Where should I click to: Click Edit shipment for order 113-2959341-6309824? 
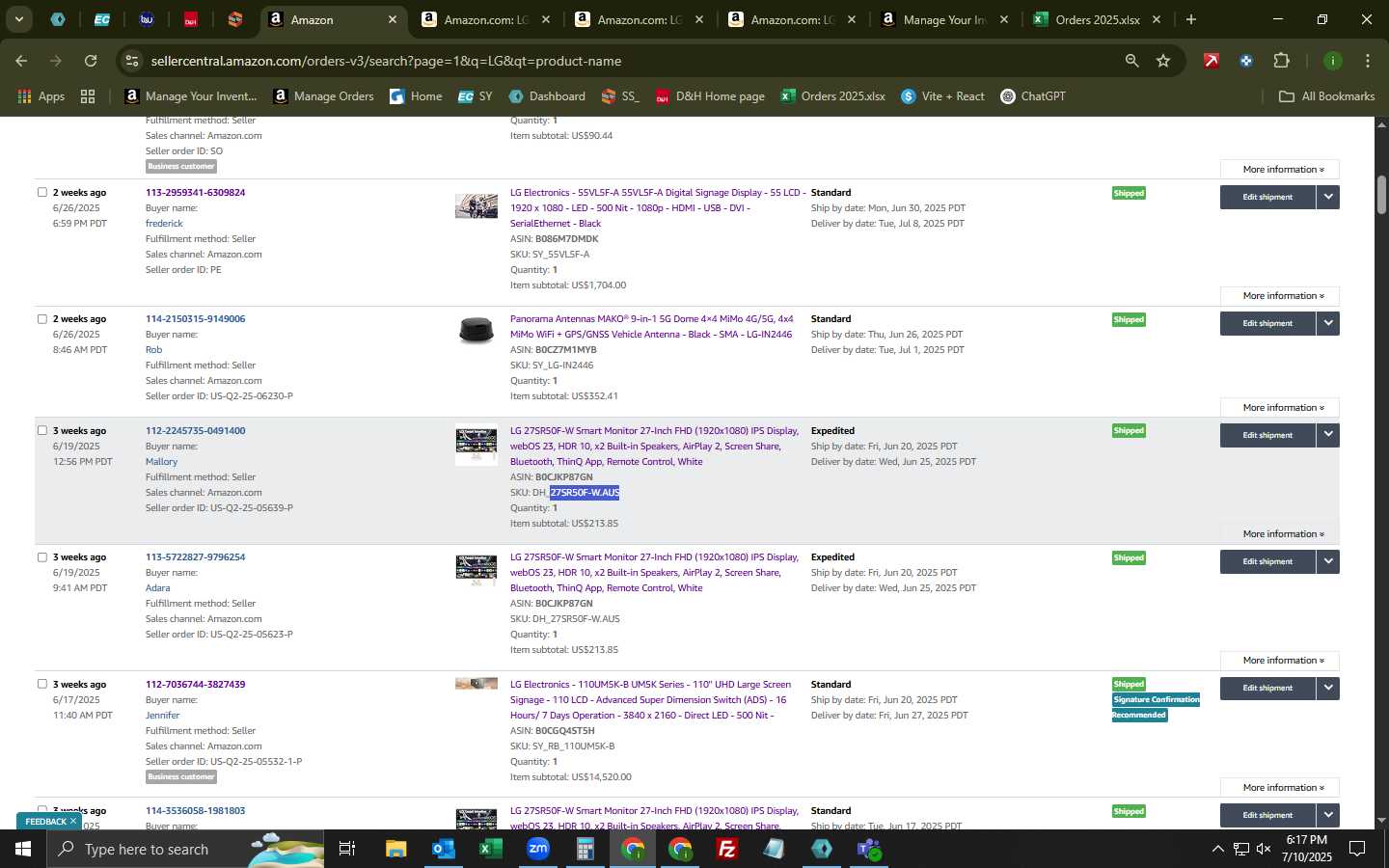(x=1267, y=197)
